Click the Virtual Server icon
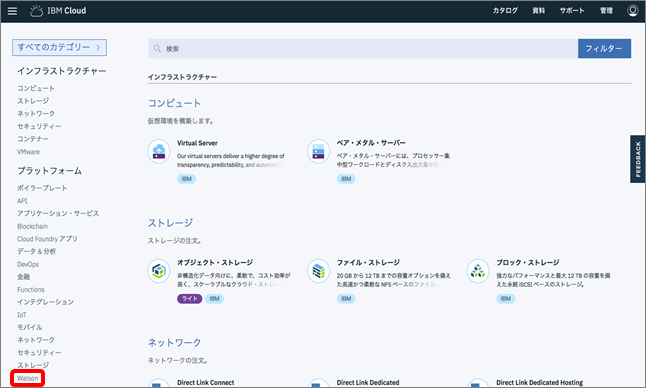 (x=159, y=151)
